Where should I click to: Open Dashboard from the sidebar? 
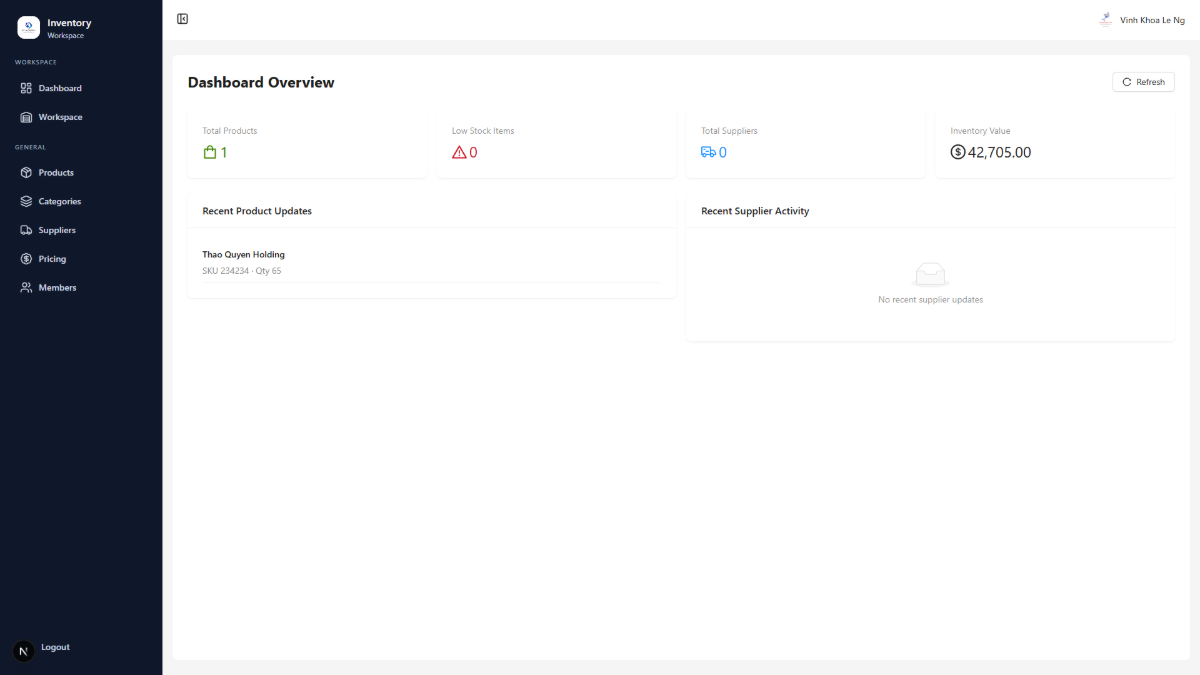point(59,88)
